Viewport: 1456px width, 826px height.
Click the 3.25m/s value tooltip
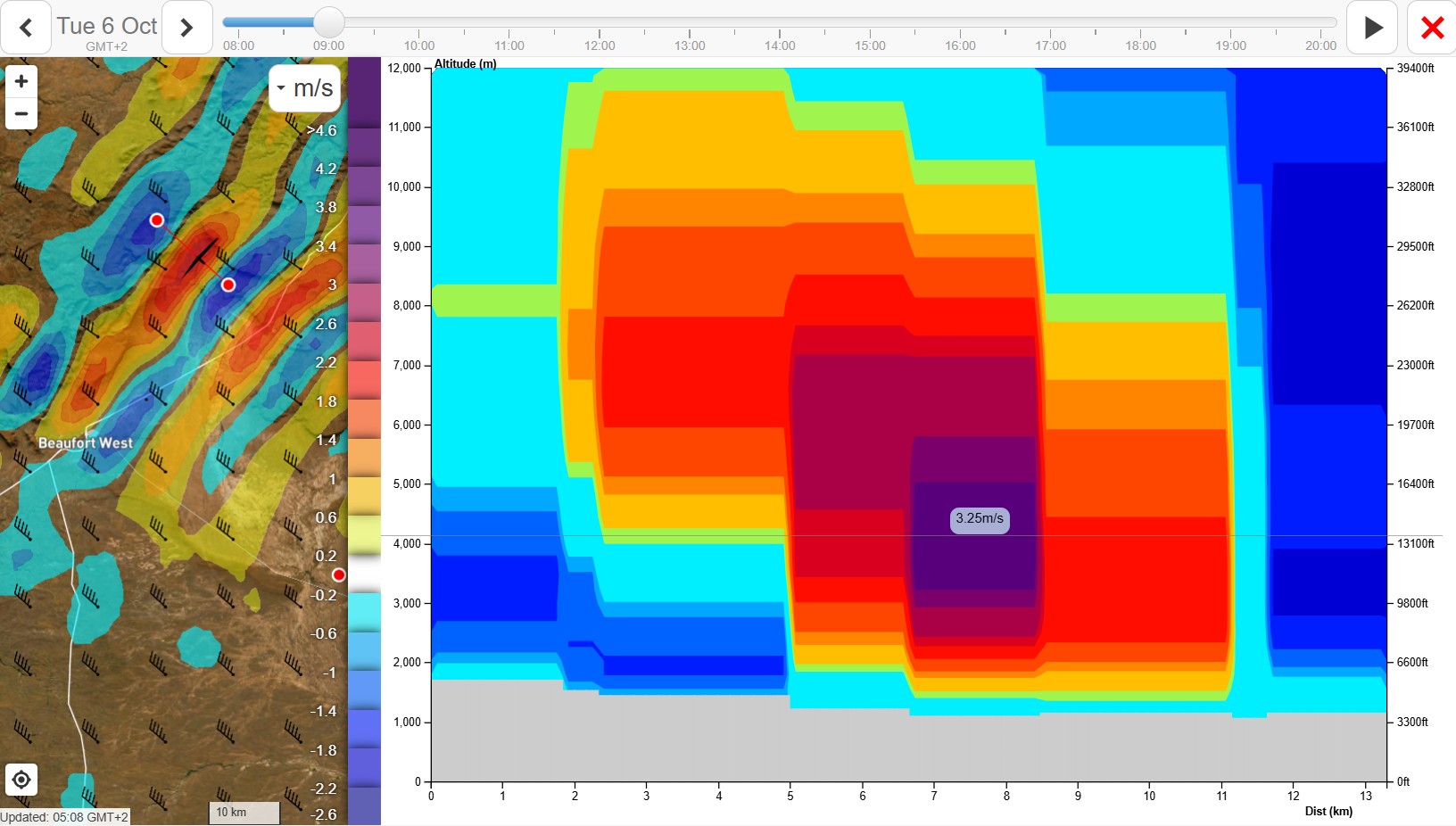(980, 519)
